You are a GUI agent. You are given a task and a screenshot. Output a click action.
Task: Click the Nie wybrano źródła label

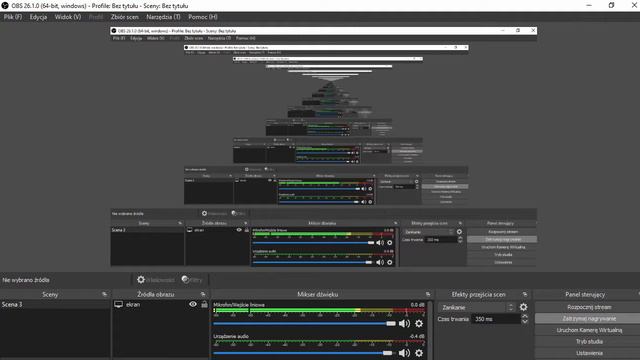pyautogui.click(x=26, y=280)
